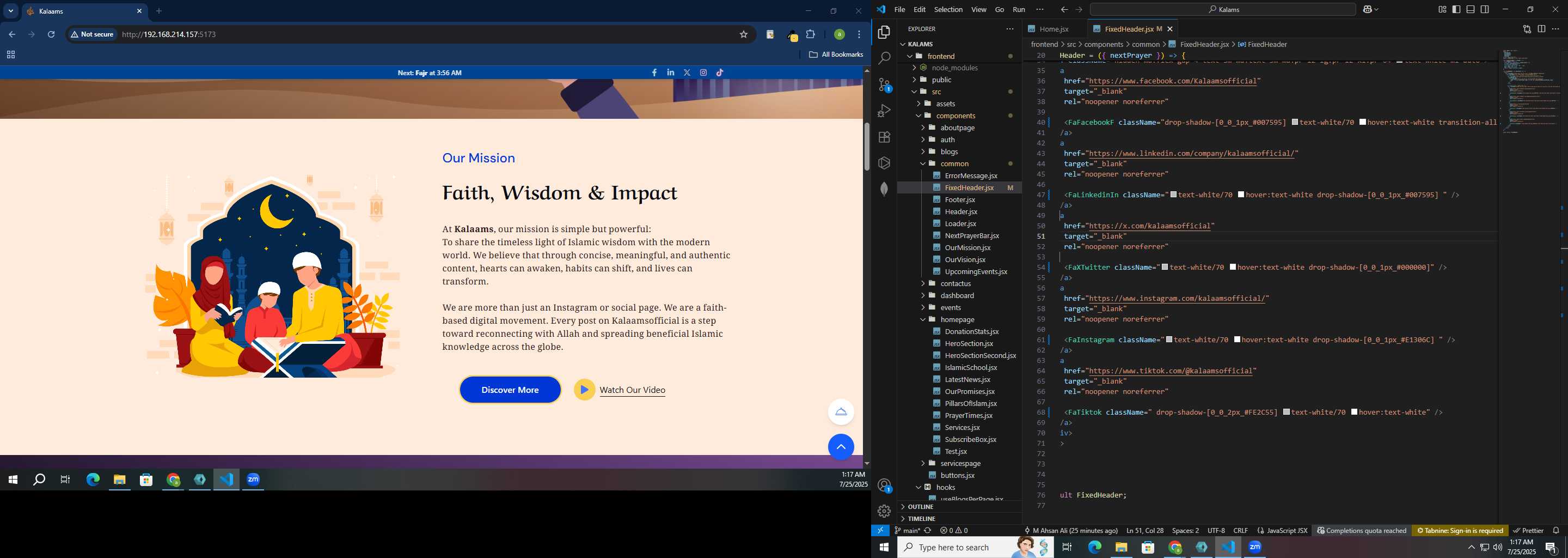This screenshot has height=558, width=1568.
Task: Click Open Changes icon in editor toolbar
Action: coord(1527,29)
